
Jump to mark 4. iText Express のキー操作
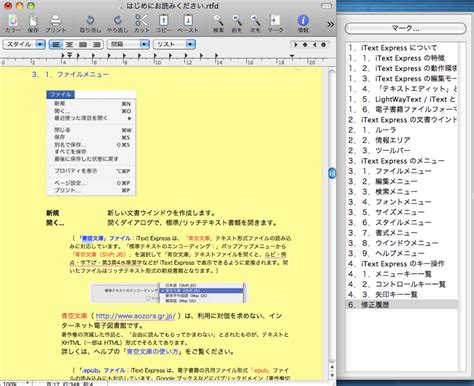[x=402, y=264]
